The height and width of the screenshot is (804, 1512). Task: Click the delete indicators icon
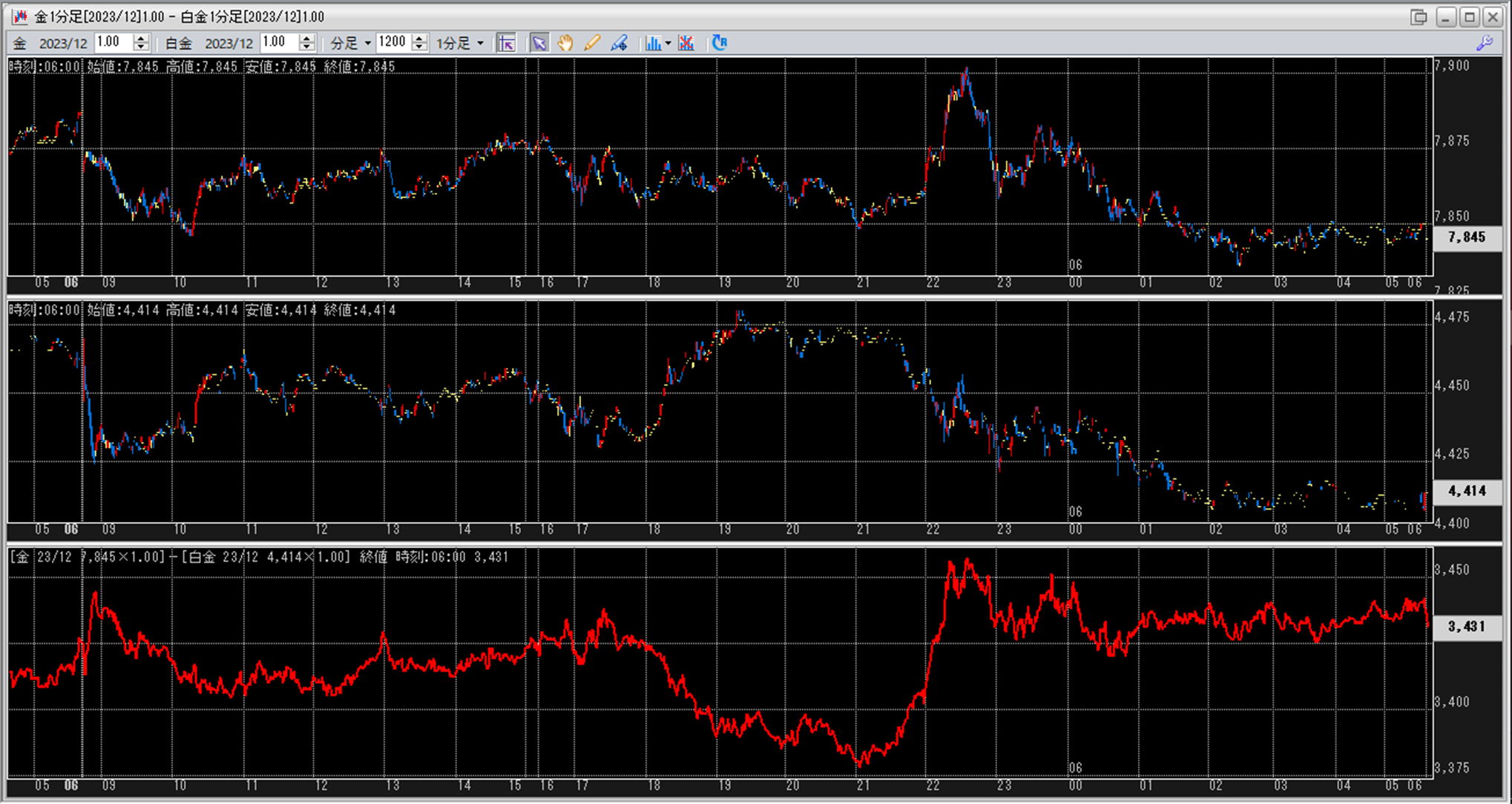pyautogui.click(x=686, y=43)
